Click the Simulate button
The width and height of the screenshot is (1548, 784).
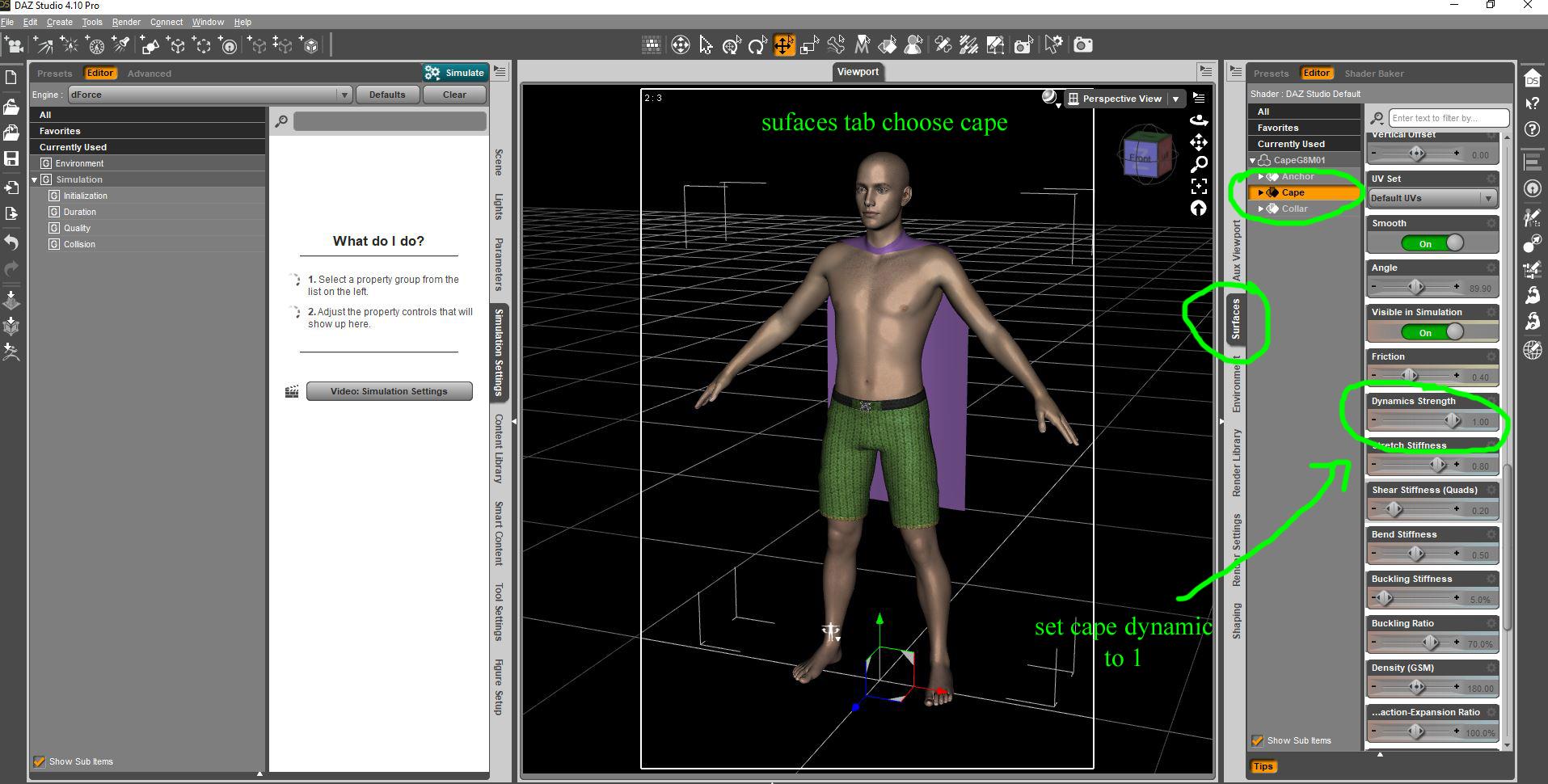tap(455, 73)
